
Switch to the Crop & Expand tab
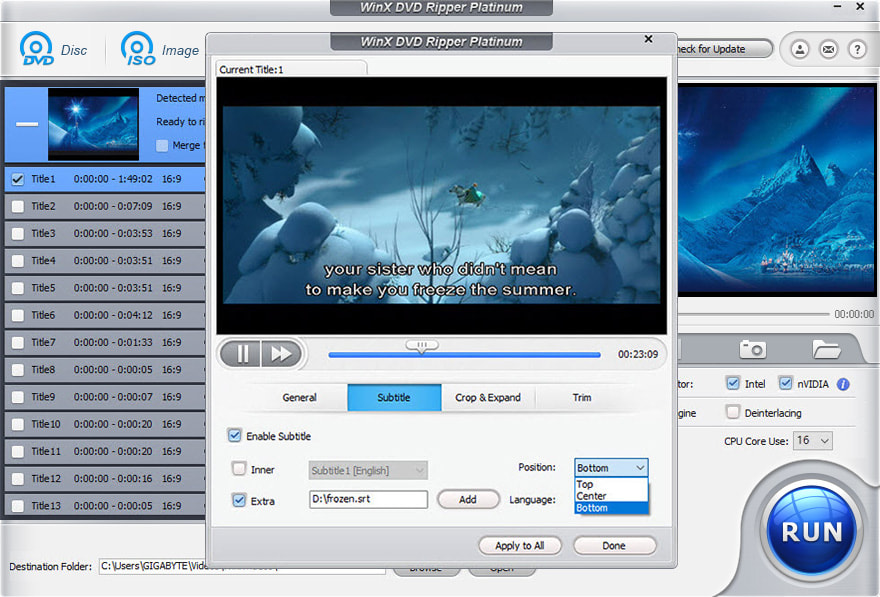pyautogui.click(x=488, y=397)
